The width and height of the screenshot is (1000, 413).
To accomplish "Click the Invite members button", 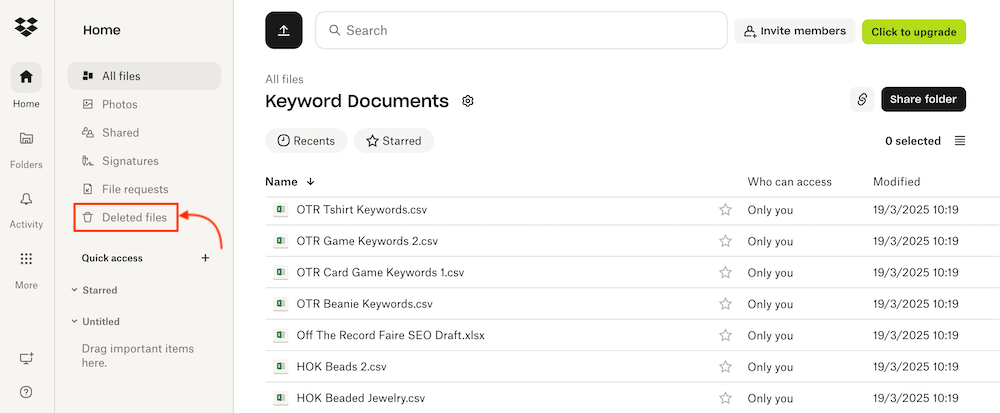I will click(795, 31).
